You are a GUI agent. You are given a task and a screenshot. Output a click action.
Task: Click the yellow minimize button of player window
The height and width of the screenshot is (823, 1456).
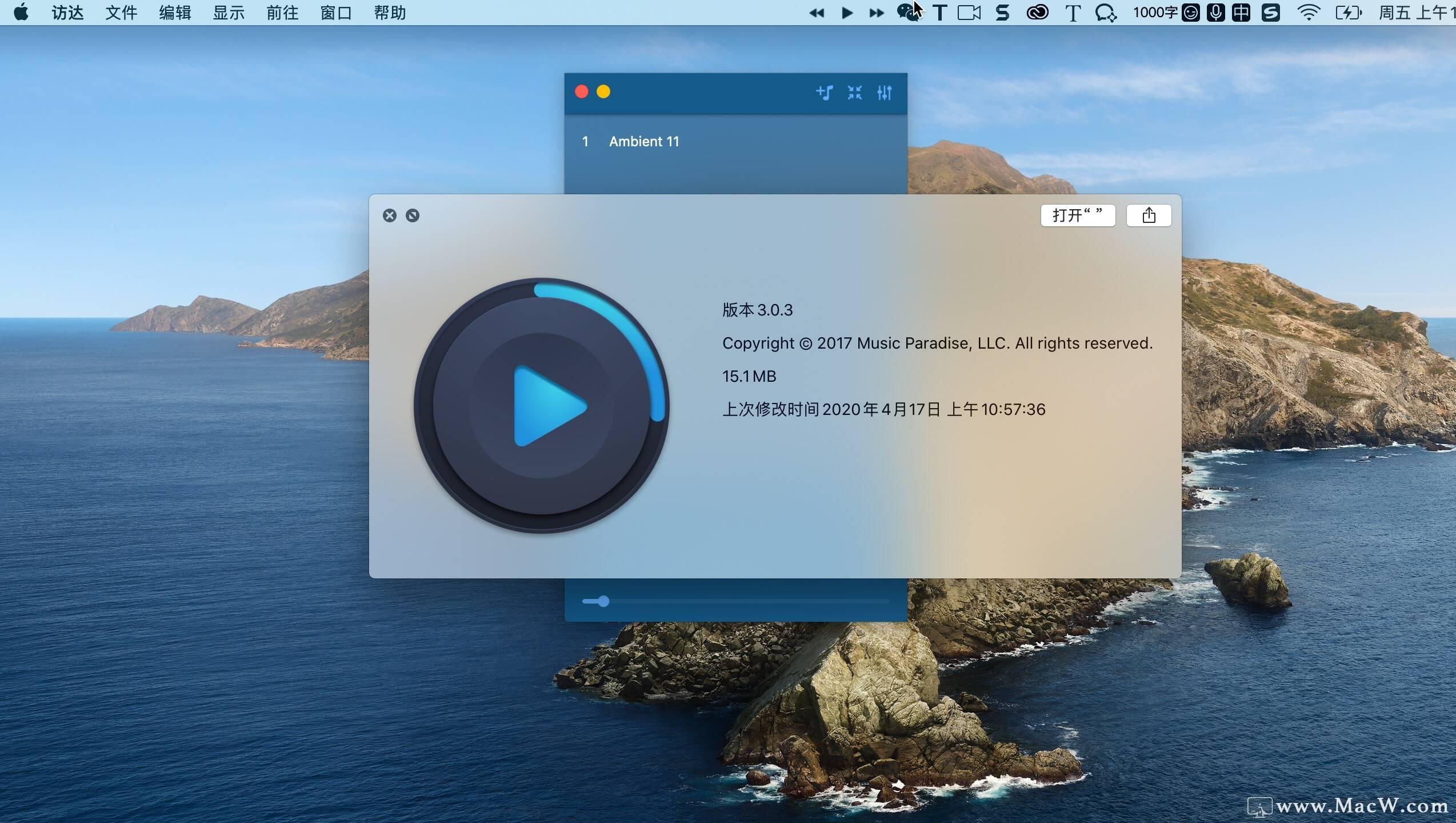coord(603,91)
